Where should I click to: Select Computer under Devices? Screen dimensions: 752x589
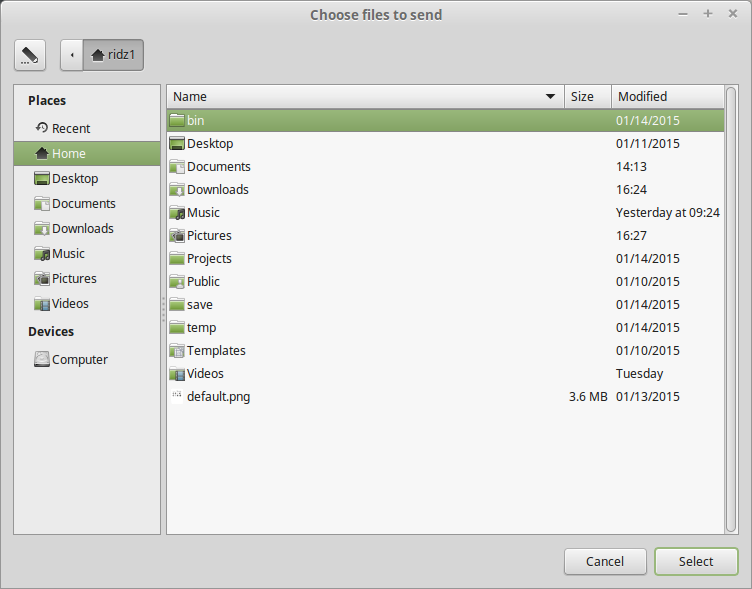[87, 359]
